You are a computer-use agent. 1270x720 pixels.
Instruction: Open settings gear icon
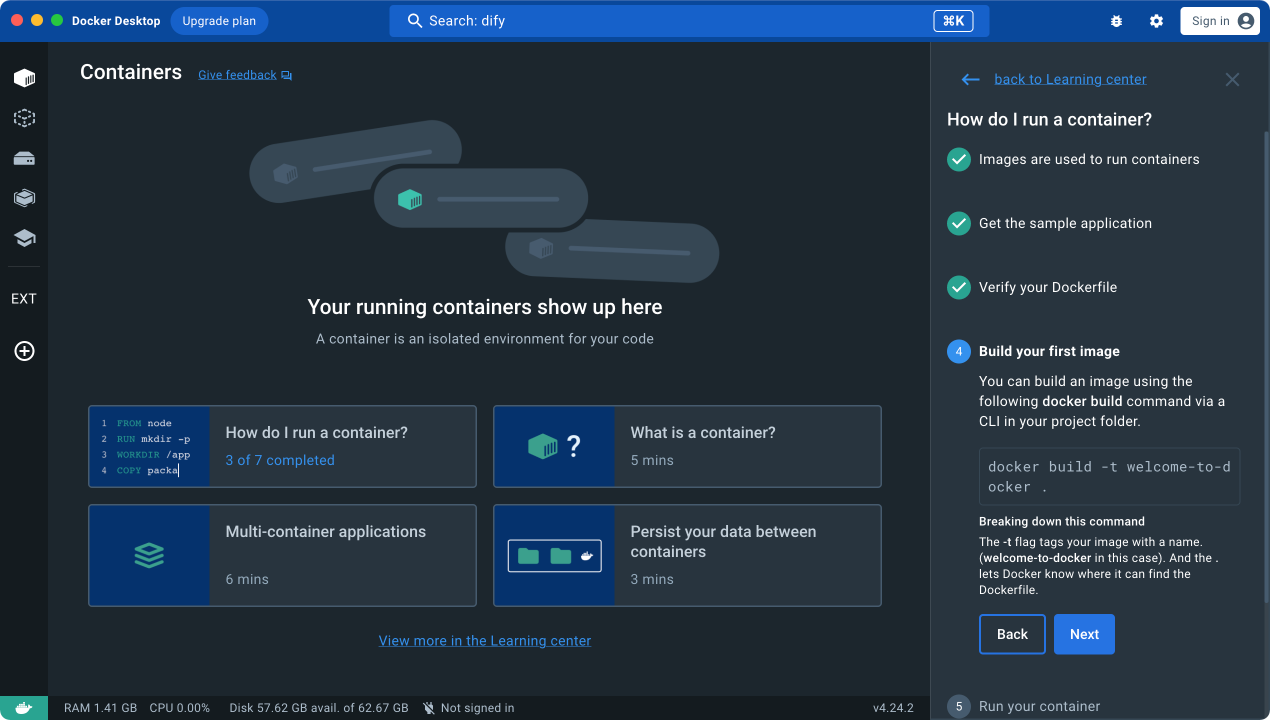coord(1156,21)
